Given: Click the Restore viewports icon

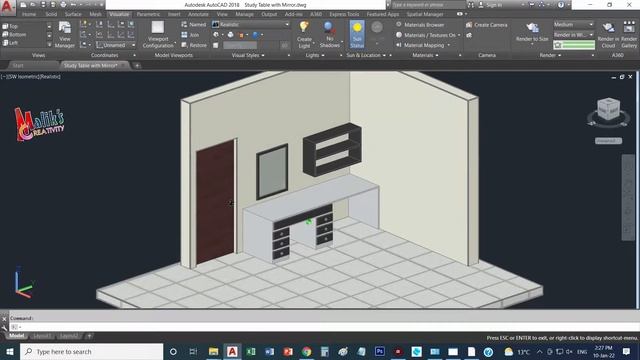Looking at the screenshot, I should click(x=184, y=45).
